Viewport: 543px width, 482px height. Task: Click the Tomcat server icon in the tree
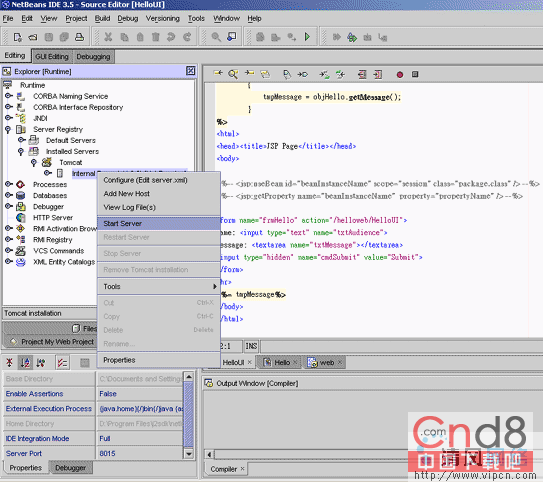(47, 162)
